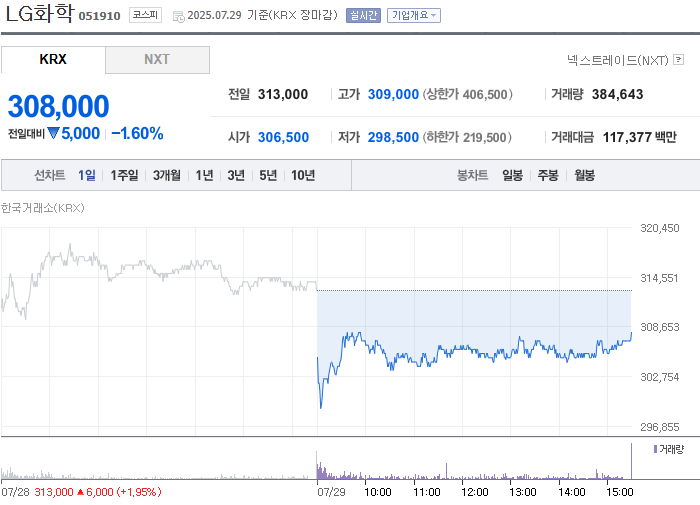This screenshot has width=700, height=505.
Task: Click the tall closing volume bar
Action: click(x=631, y=461)
